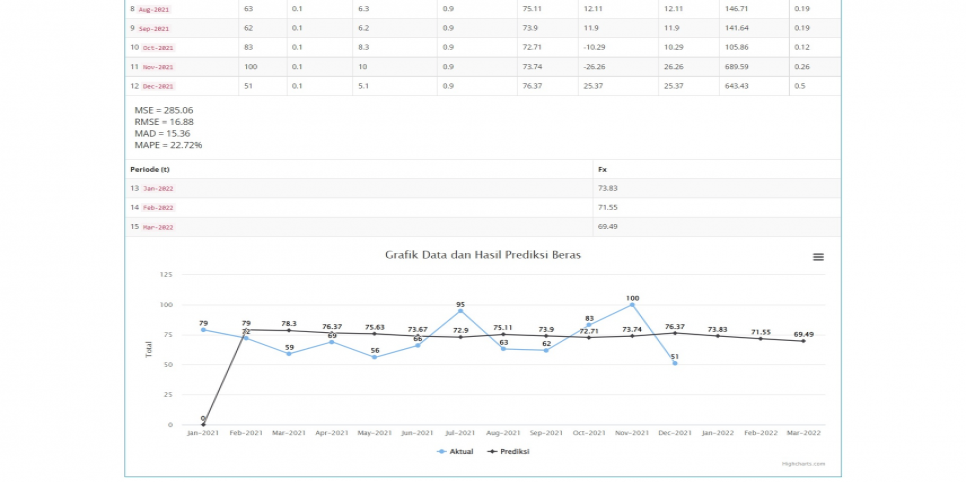Click the Periode (t) column header
This screenshot has width=966, height=482.
[150, 169]
